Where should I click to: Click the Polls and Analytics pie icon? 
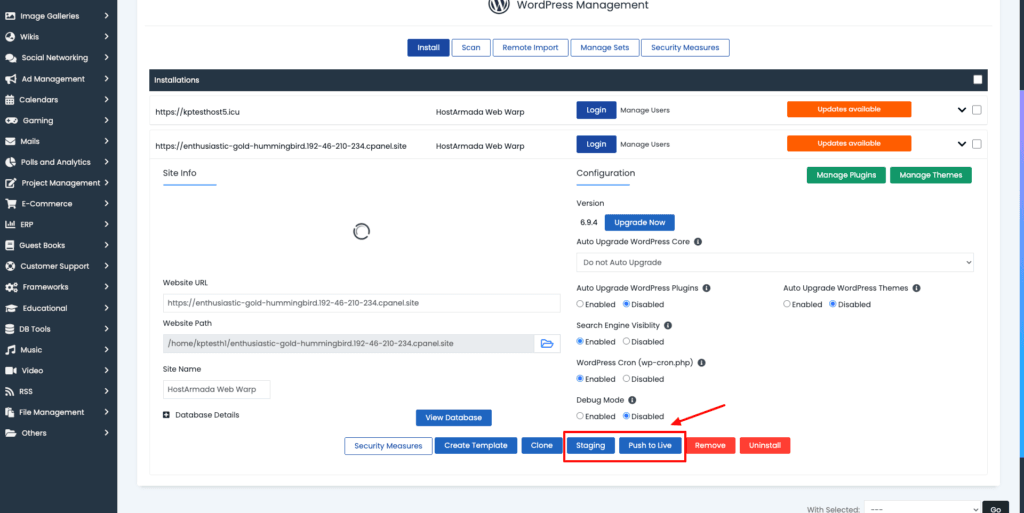pyautogui.click(x=10, y=162)
